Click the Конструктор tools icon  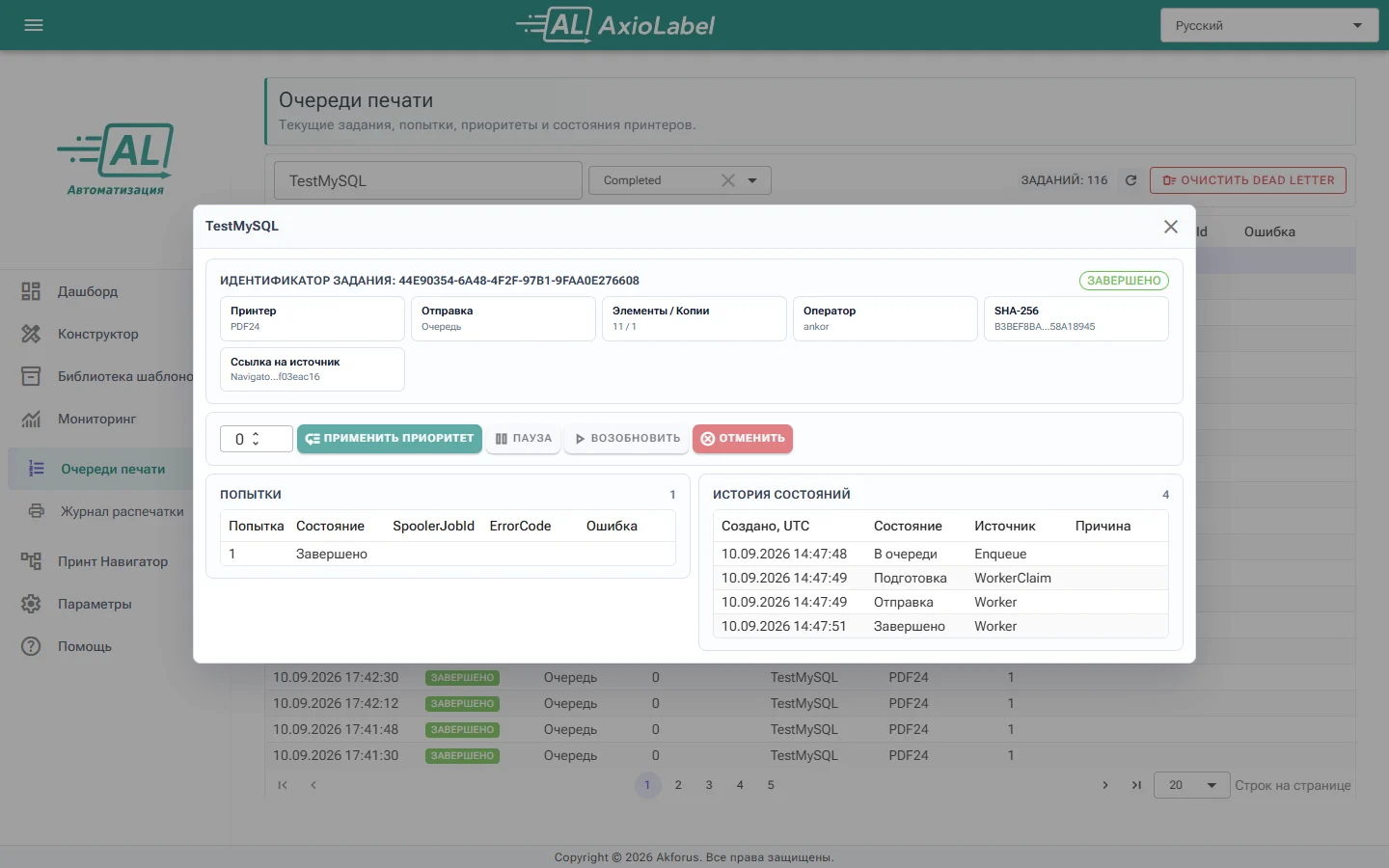(x=31, y=334)
